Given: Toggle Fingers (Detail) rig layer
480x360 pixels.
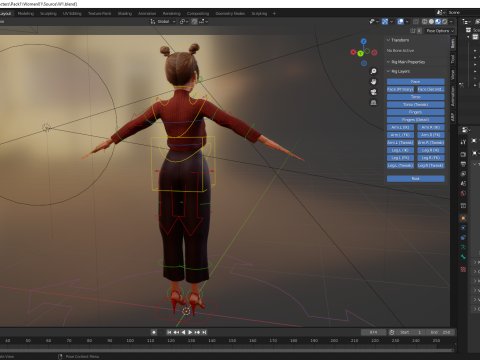Looking at the screenshot, I should click(x=415, y=120).
